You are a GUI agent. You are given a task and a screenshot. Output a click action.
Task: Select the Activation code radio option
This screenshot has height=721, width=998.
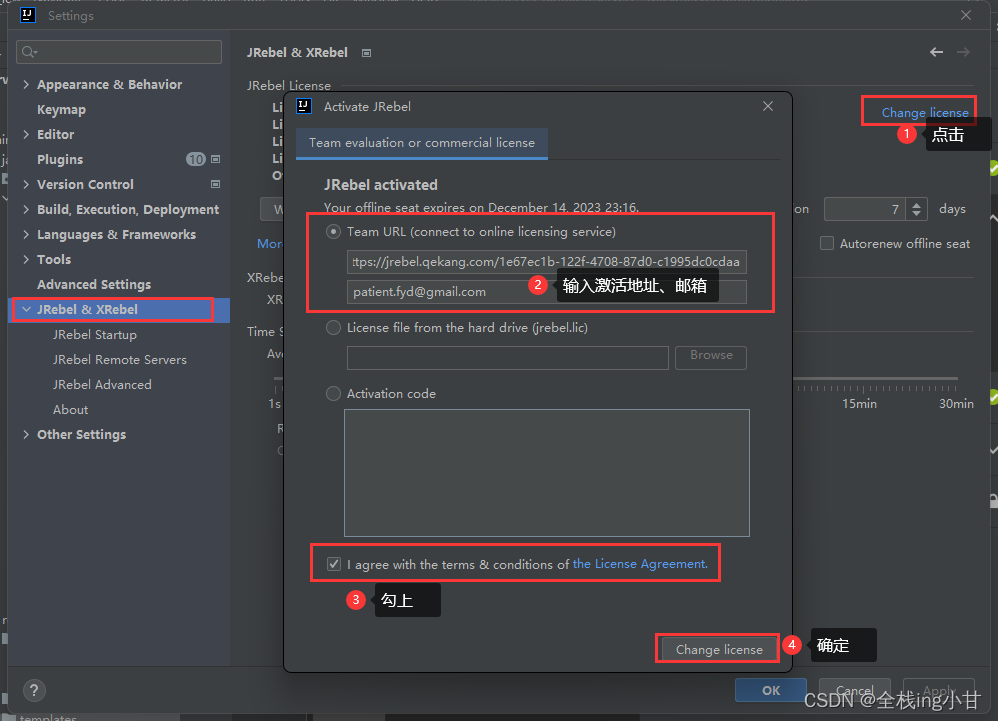click(x=333, y=393)
